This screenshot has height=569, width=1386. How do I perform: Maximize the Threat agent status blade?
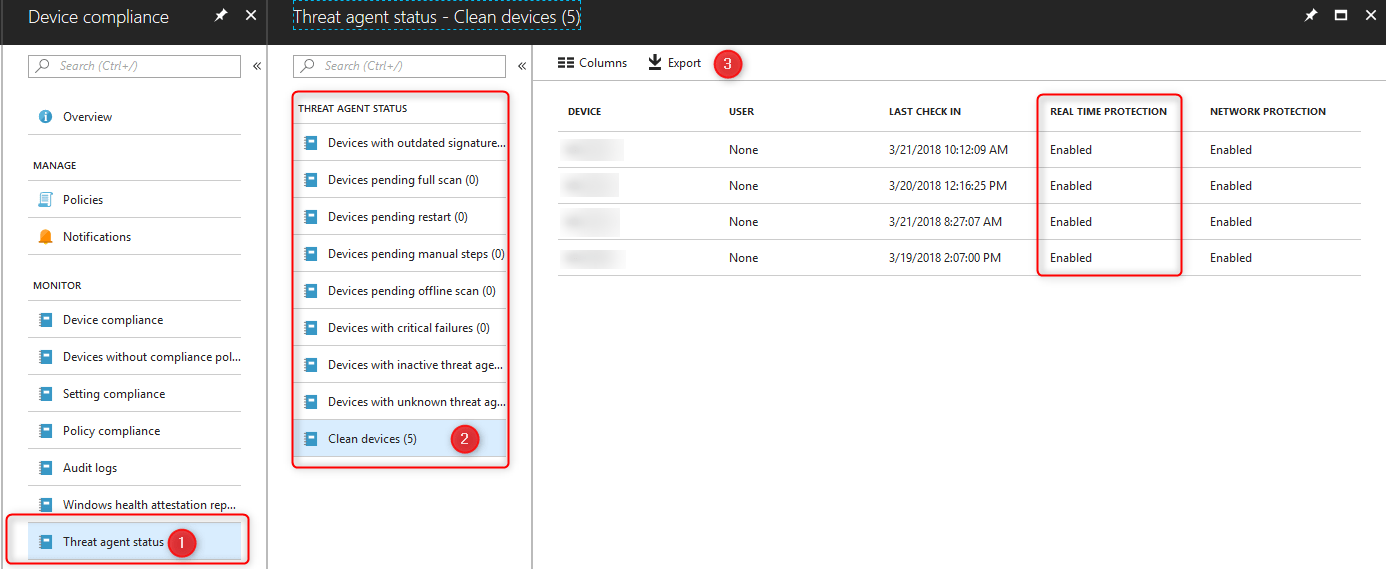pyautogui.click(x=1341, y=16)
